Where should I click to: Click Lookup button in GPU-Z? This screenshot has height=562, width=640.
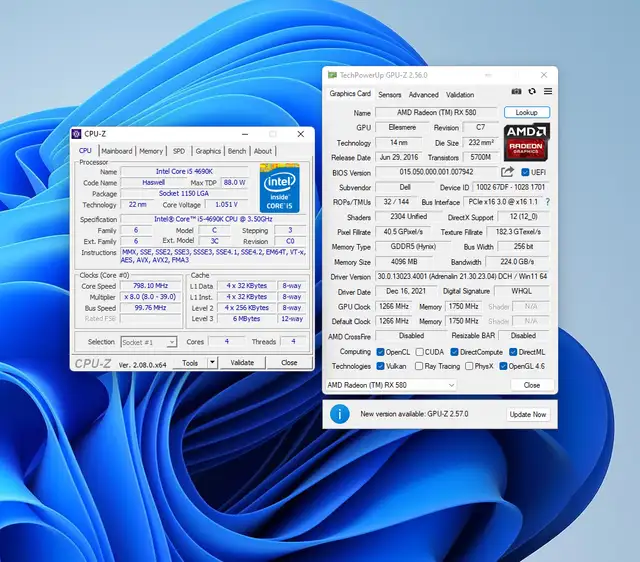coord(527,112)
